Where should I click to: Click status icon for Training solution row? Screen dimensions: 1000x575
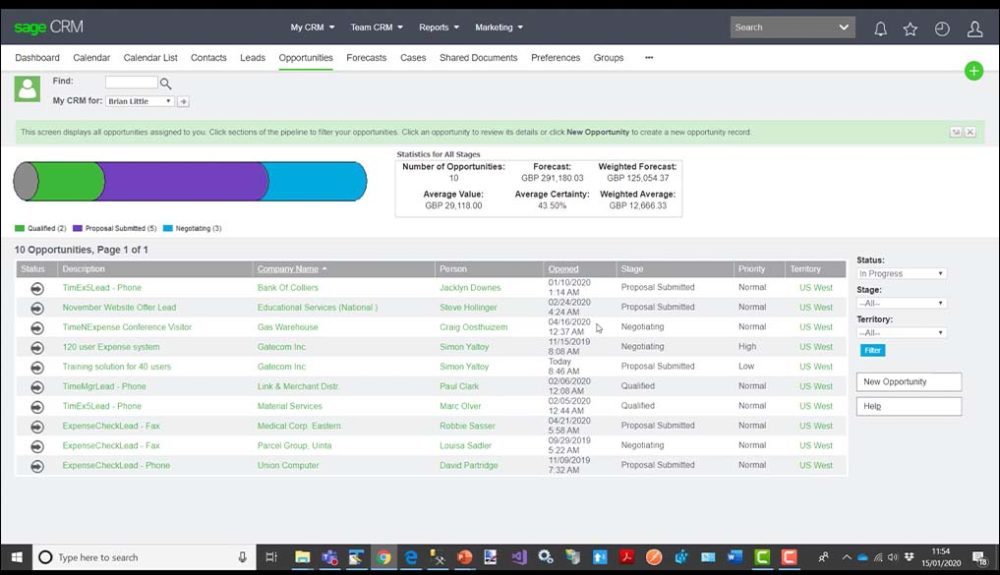(37, 367)
